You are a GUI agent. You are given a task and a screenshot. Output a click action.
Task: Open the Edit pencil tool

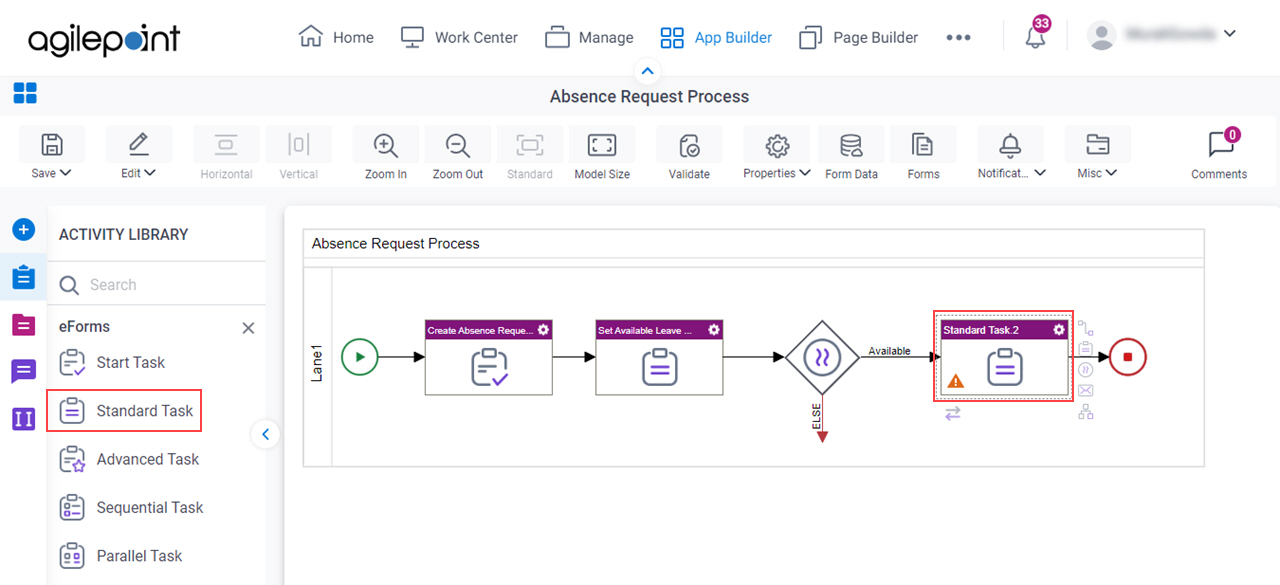139,145
